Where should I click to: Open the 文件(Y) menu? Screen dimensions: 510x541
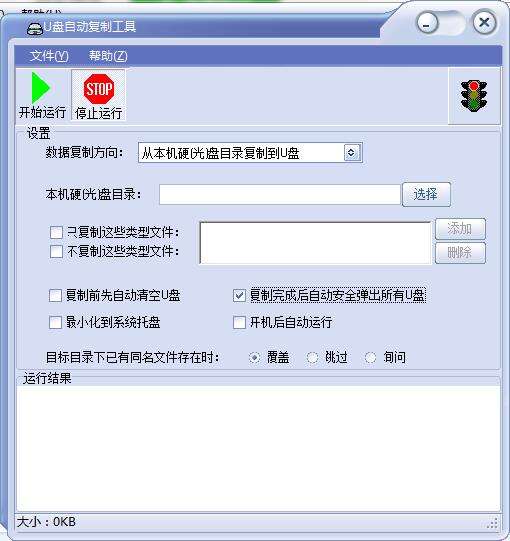tap(49, 56)
